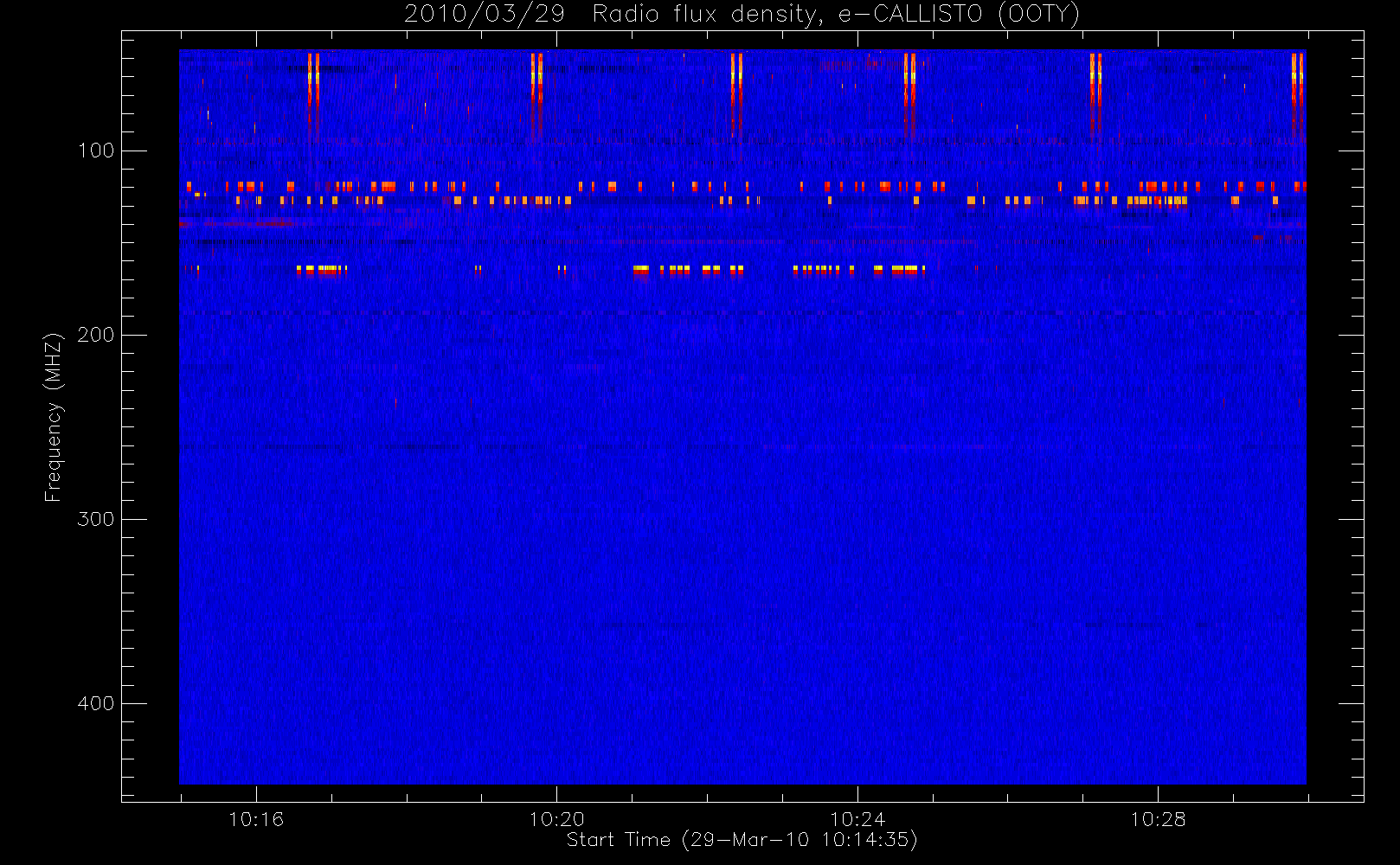1400x865 pixels.
Task: Click the '100' frequency tick label
Action: tap(96, 151)
